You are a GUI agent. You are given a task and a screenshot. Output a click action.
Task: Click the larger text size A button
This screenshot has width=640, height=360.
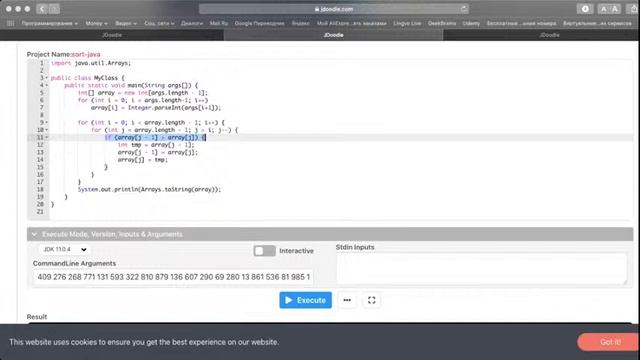click(x=615, y=9)
